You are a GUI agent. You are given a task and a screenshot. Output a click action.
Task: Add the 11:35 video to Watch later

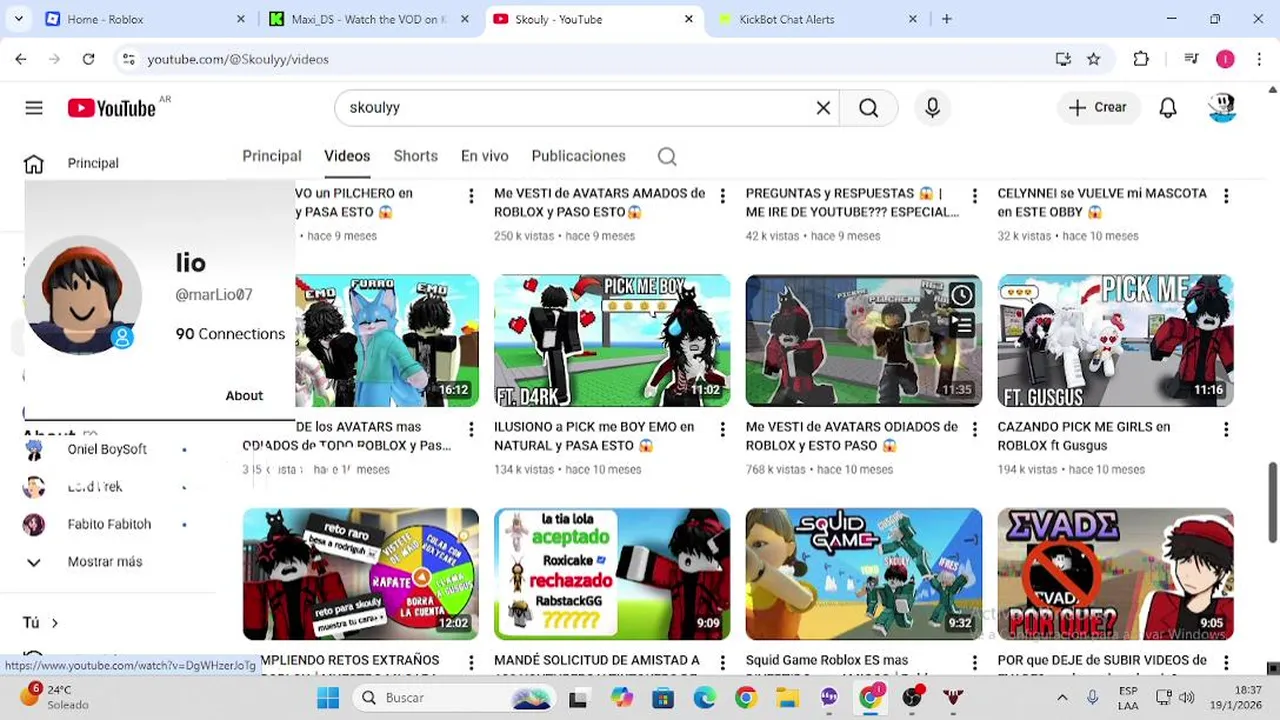click(x=961, y=295)
